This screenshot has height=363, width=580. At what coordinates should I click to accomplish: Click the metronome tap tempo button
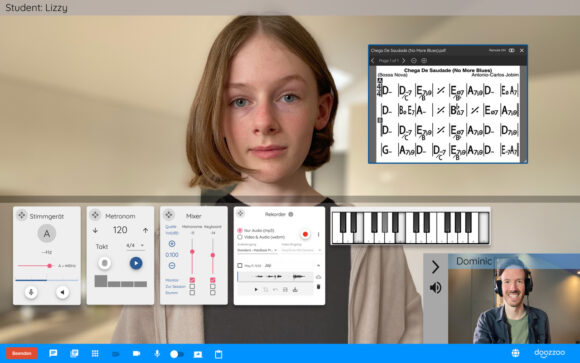coord(105,263)
